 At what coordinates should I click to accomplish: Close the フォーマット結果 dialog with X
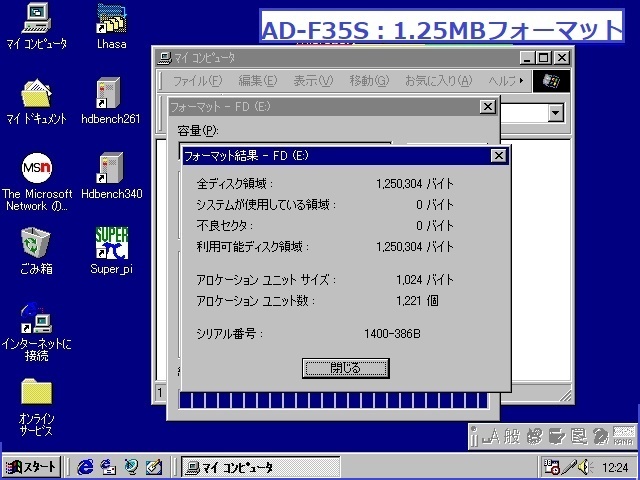click(x=498, y=156)
